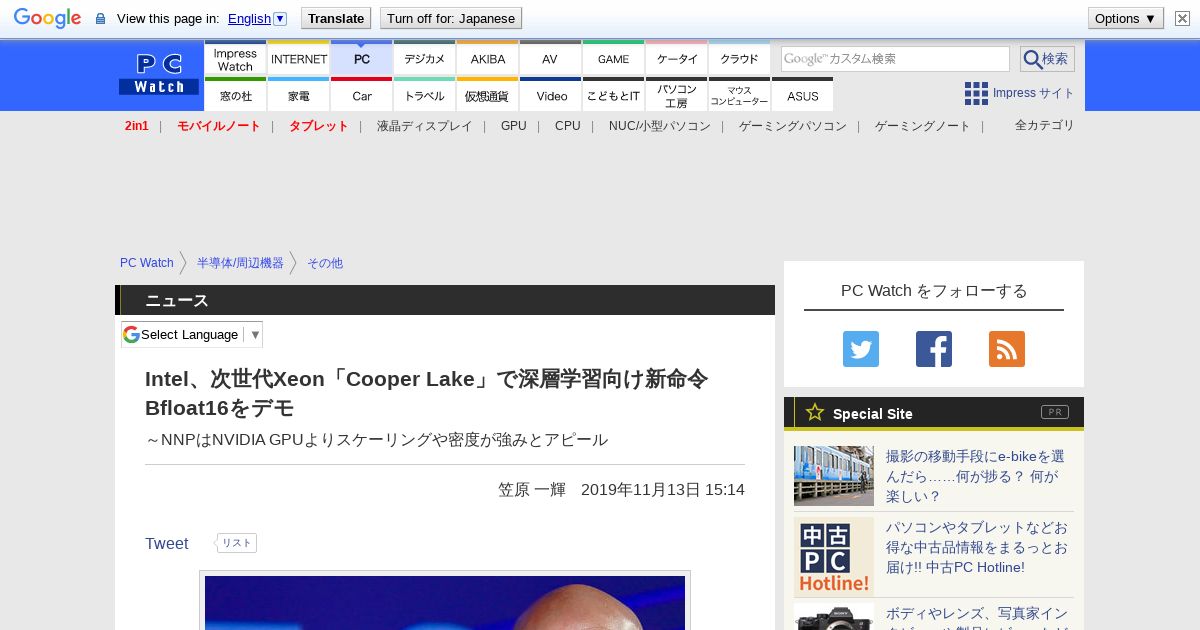
Task: Open the ボディやレンズ camera article link
Action: tap(976, 617)
